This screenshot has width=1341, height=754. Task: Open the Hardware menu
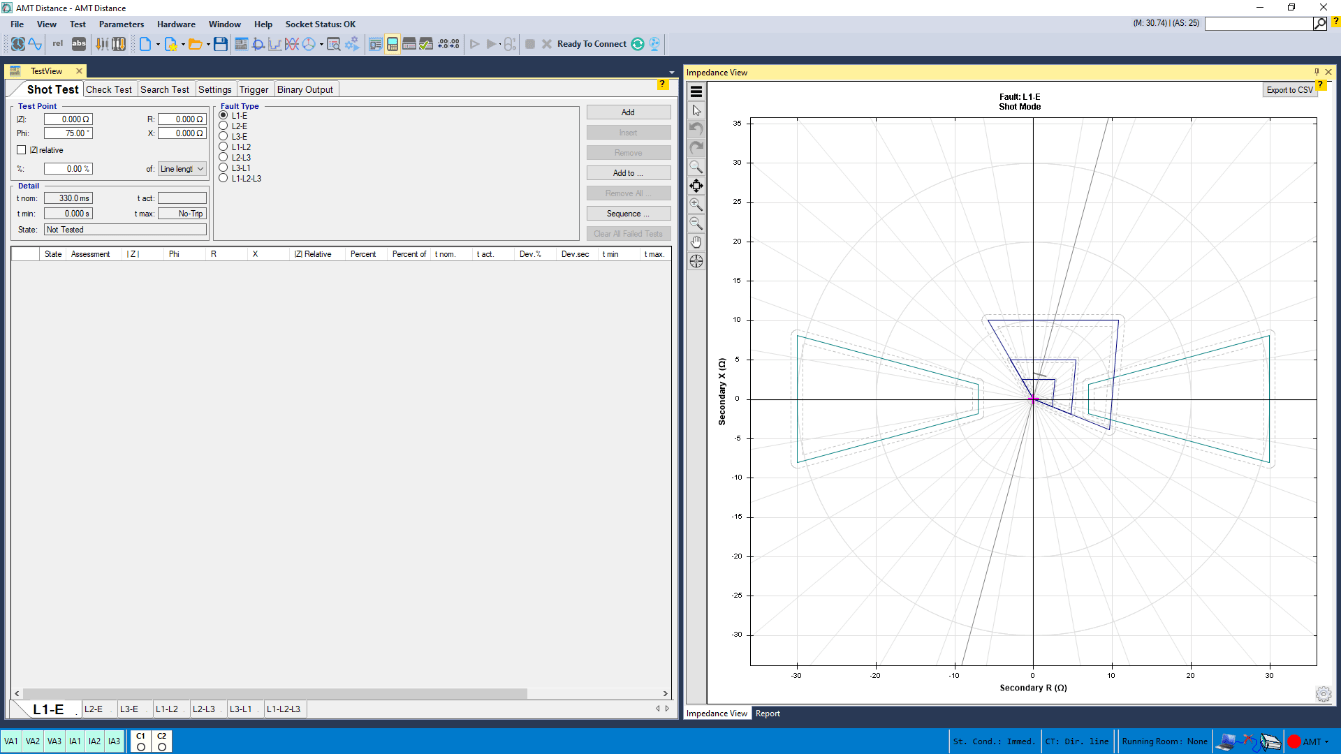pos(176,24)
